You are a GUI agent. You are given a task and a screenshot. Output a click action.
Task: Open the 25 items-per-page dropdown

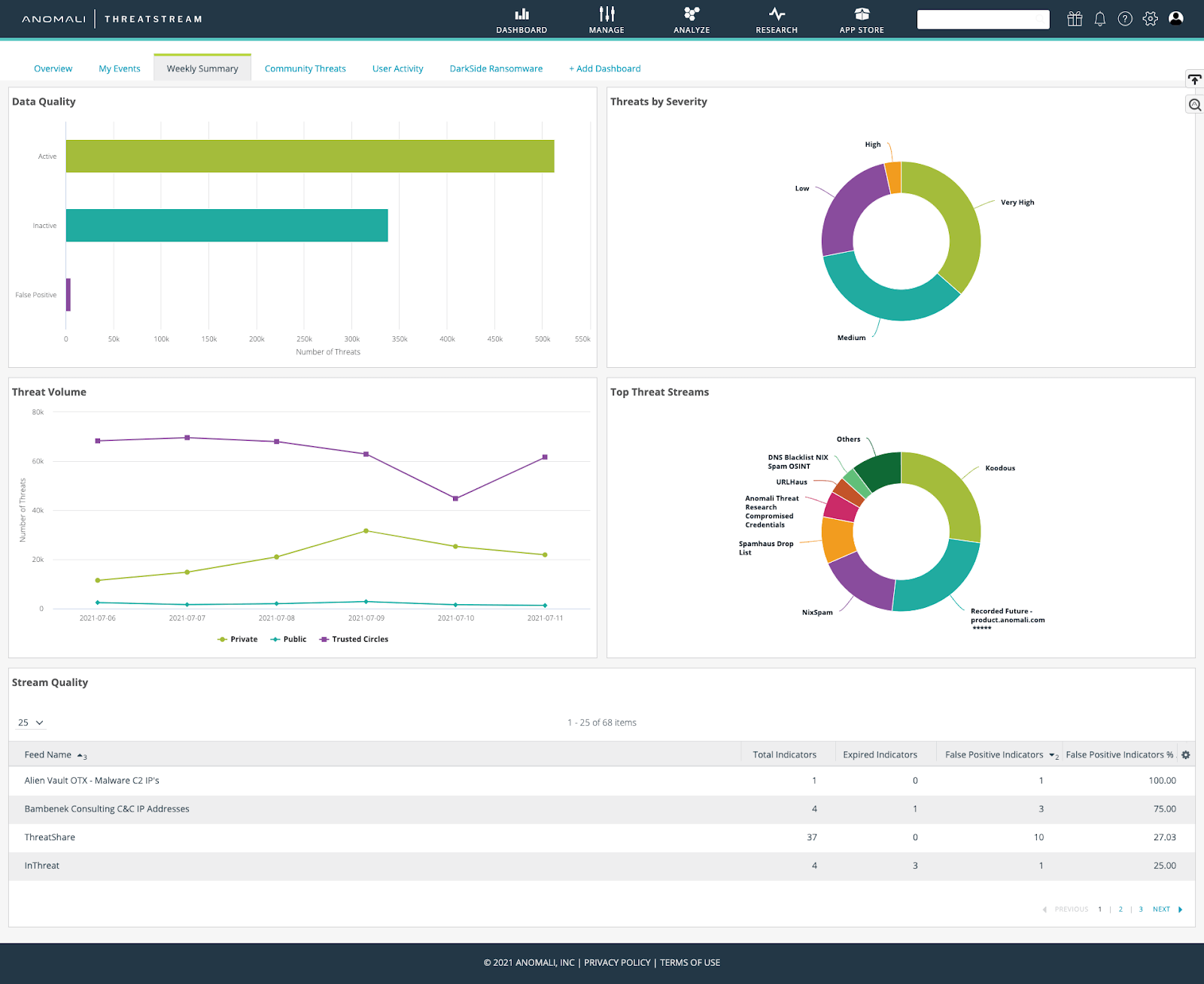(30, 722)
